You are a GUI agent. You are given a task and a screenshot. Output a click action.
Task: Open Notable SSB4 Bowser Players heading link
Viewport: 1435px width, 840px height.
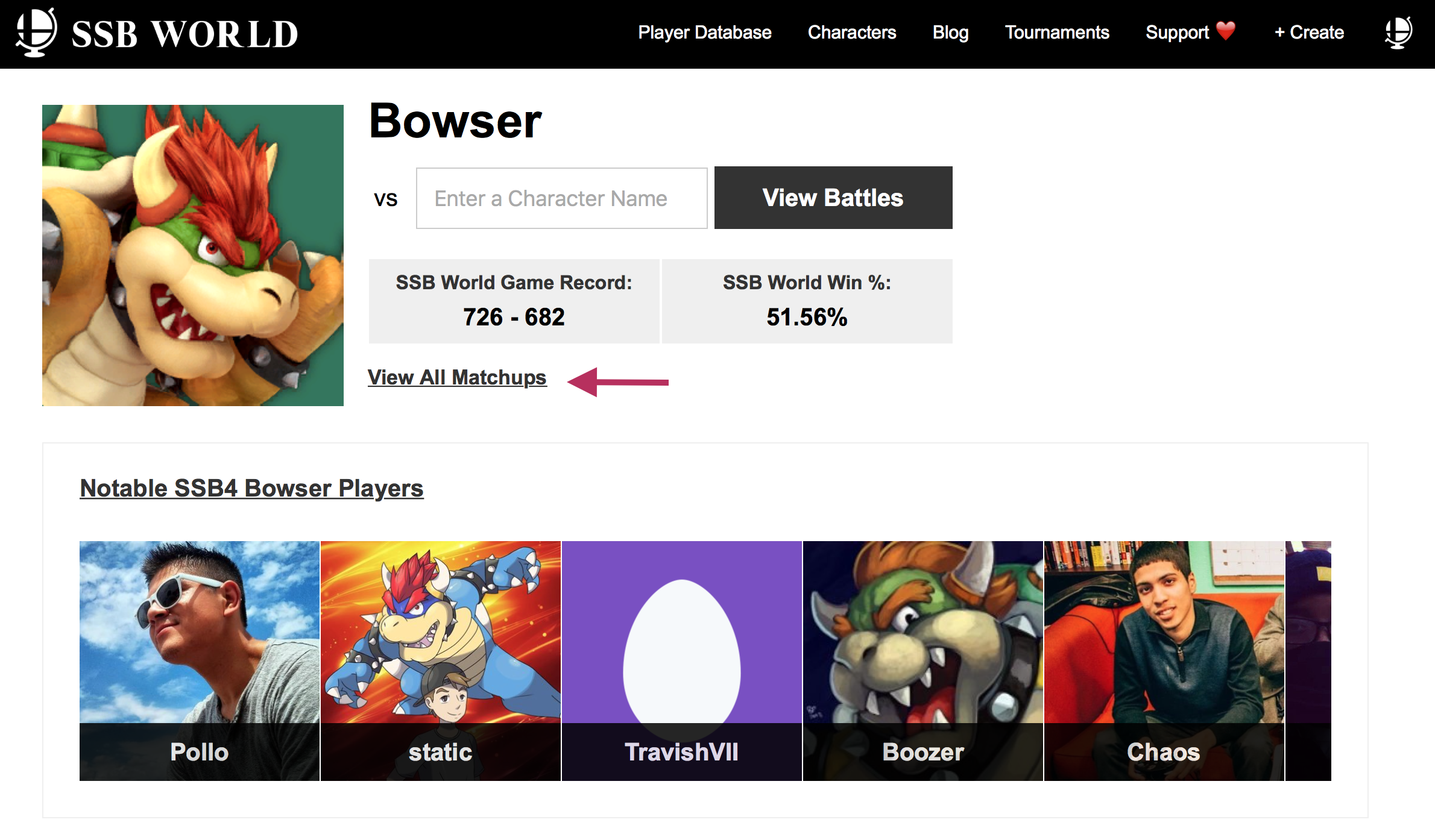251,488
